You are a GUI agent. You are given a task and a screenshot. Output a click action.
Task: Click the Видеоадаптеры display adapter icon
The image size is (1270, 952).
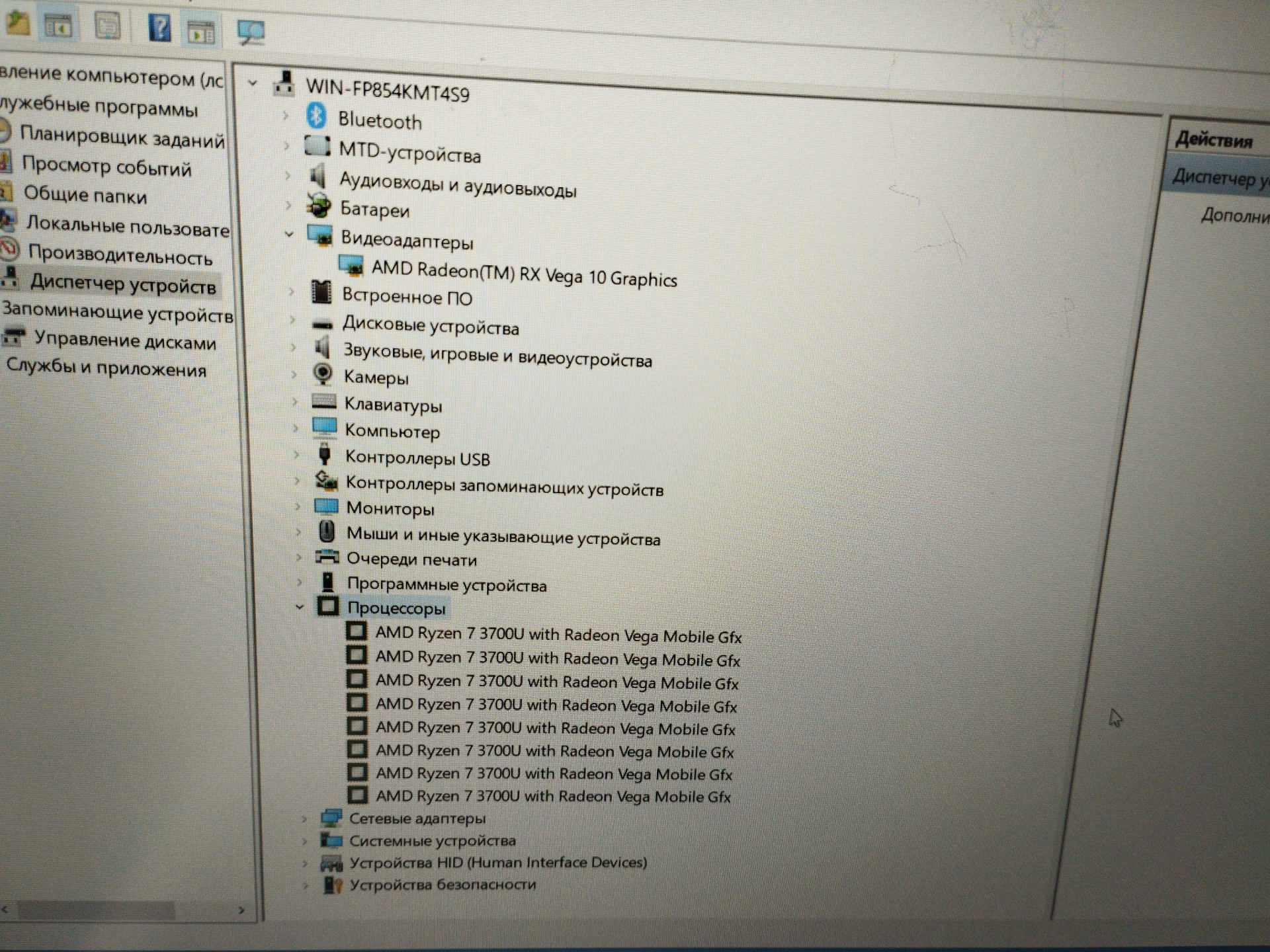[x=320, y=235]
